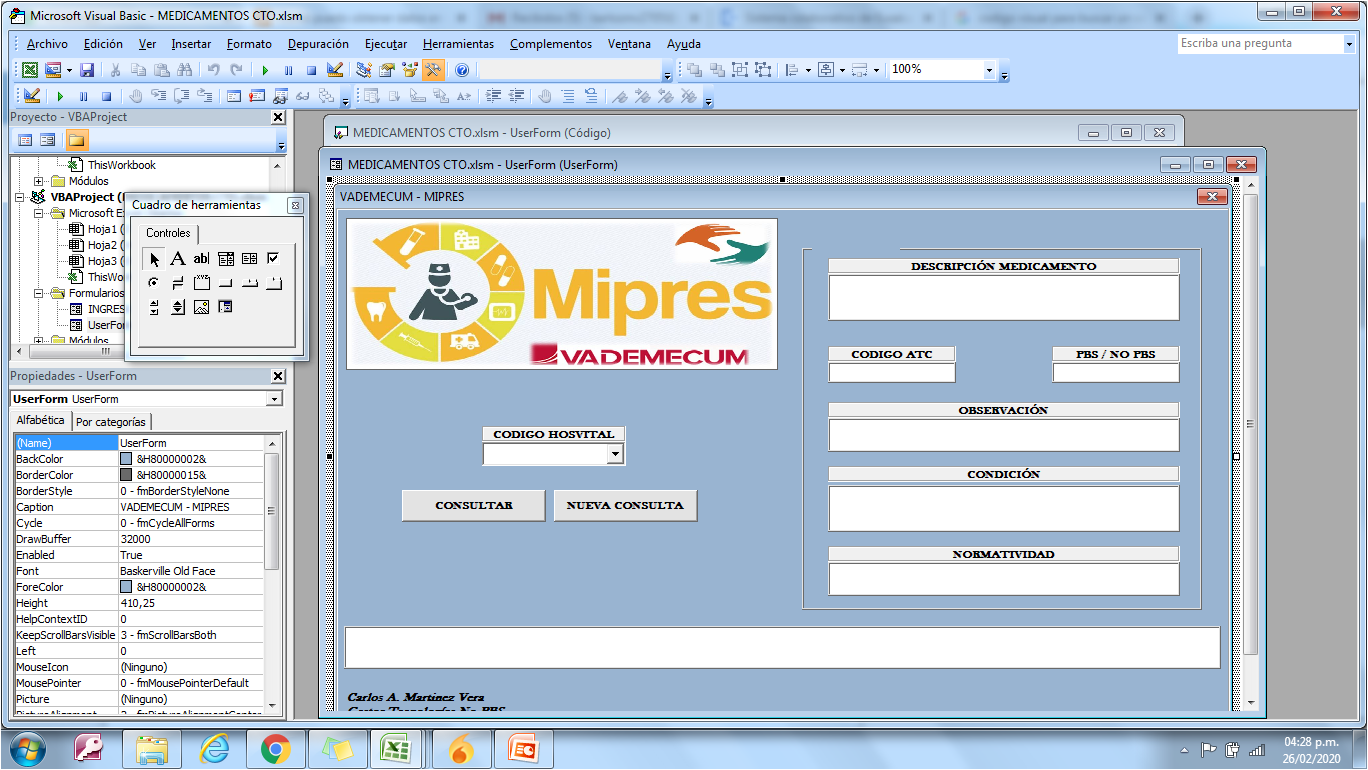1368x770 pixels.
Task: Open the Project Explorer icon in toolbar
Action: [x=363, y=70]
